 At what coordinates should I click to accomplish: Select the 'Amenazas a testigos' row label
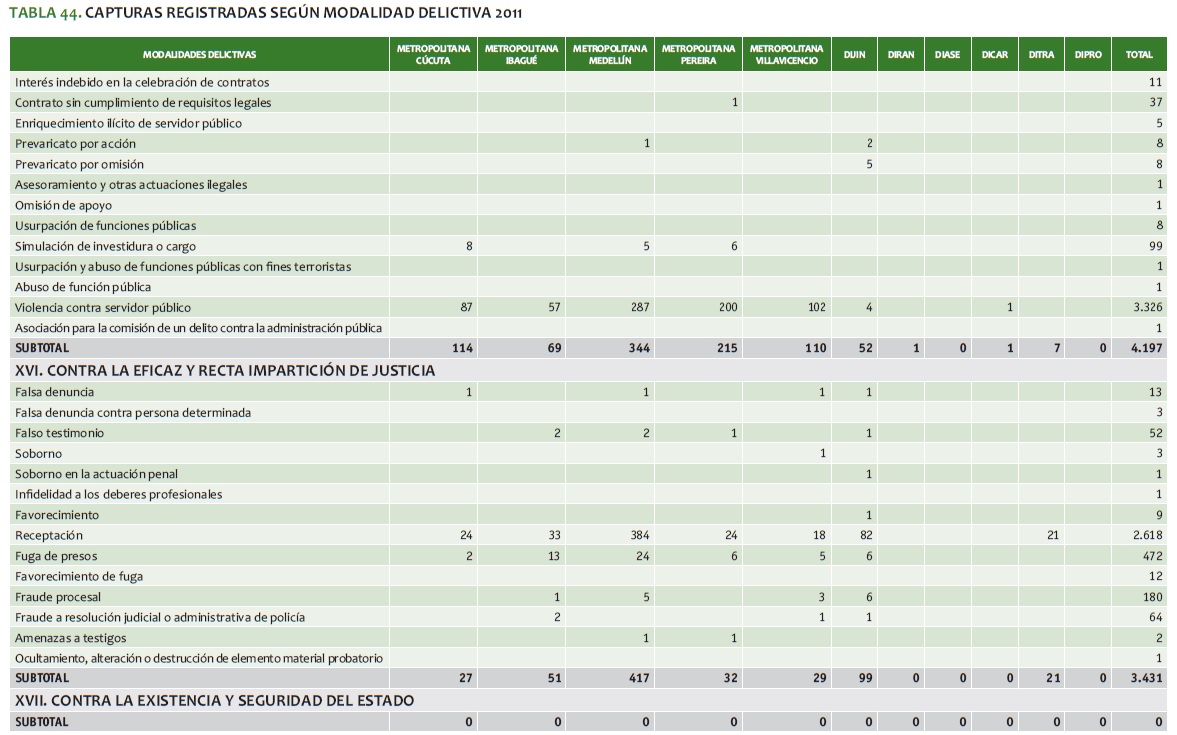click(x=71, y=638)
